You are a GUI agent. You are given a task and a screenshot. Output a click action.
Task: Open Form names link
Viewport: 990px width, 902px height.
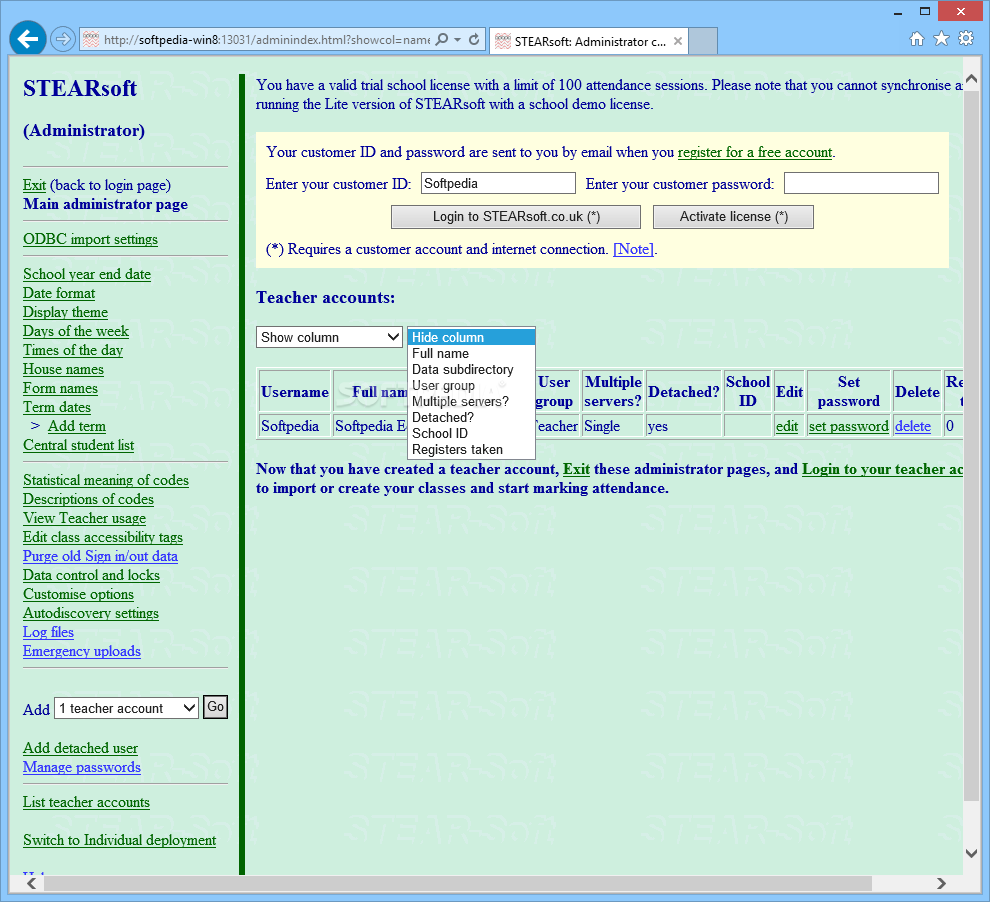pos(61,388)
